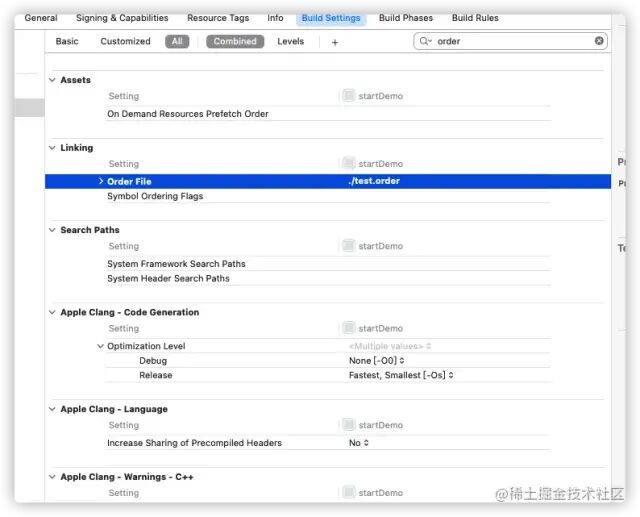Open the Resource Tags tab
The image size is (640, 517).
218,18
